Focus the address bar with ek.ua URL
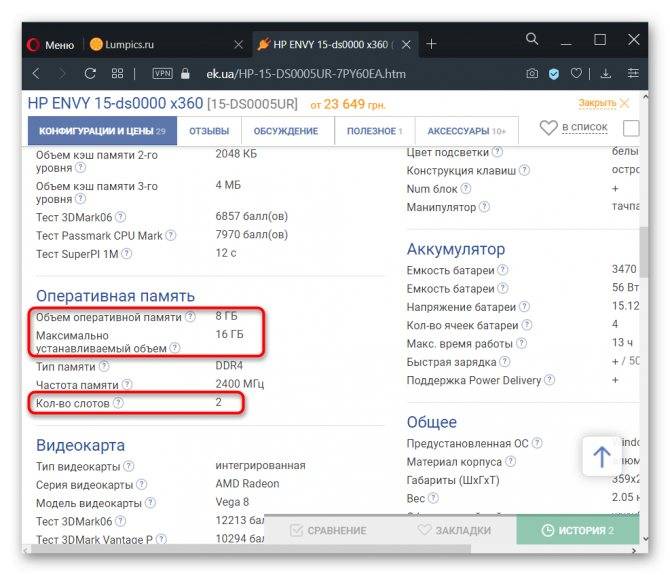Screen dimensions: 670x575 [306, 74]
